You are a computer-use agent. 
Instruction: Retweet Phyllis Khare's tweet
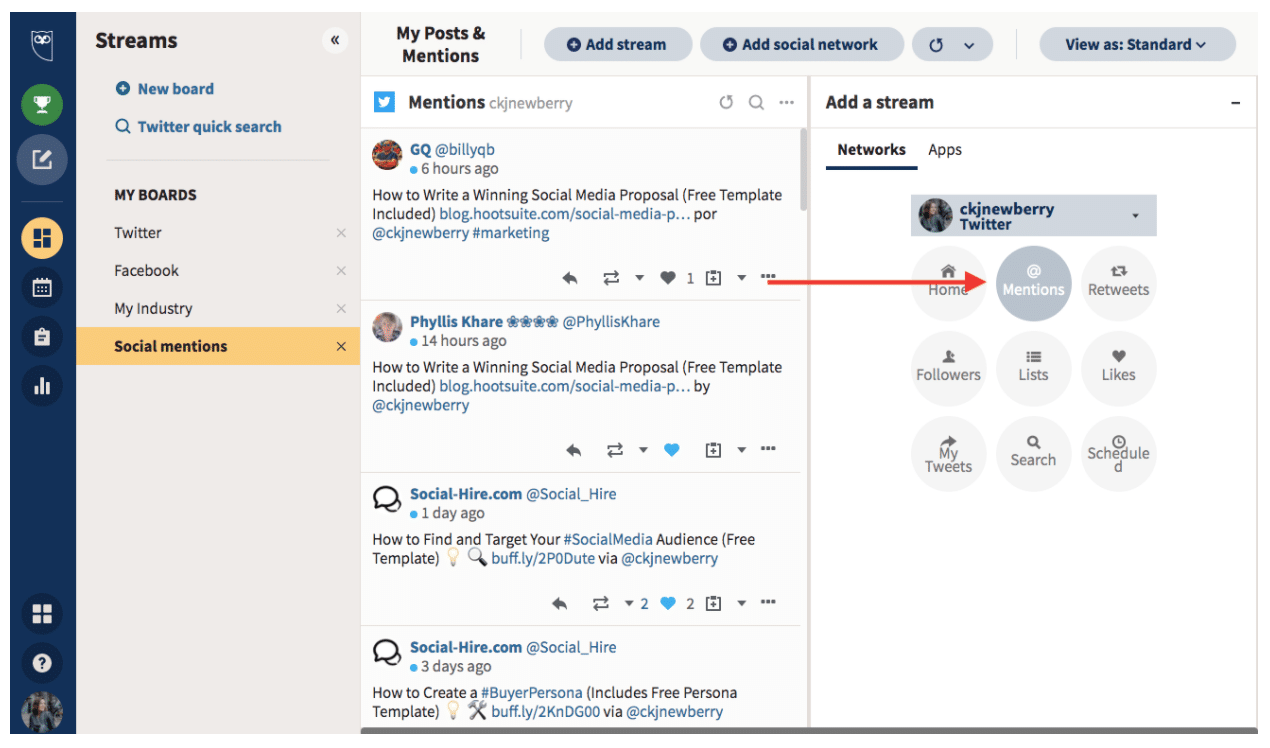click(x=615, y=451)
